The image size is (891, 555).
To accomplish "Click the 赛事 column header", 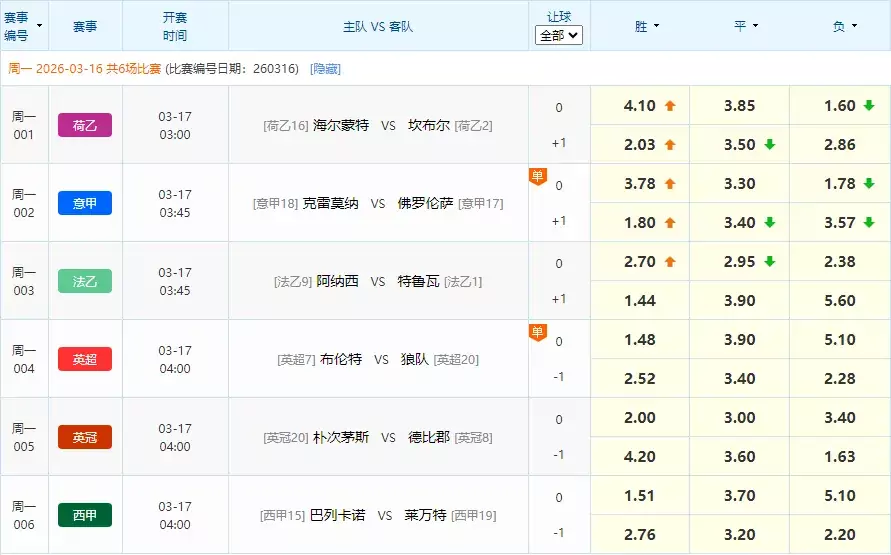I will (85, 26).
